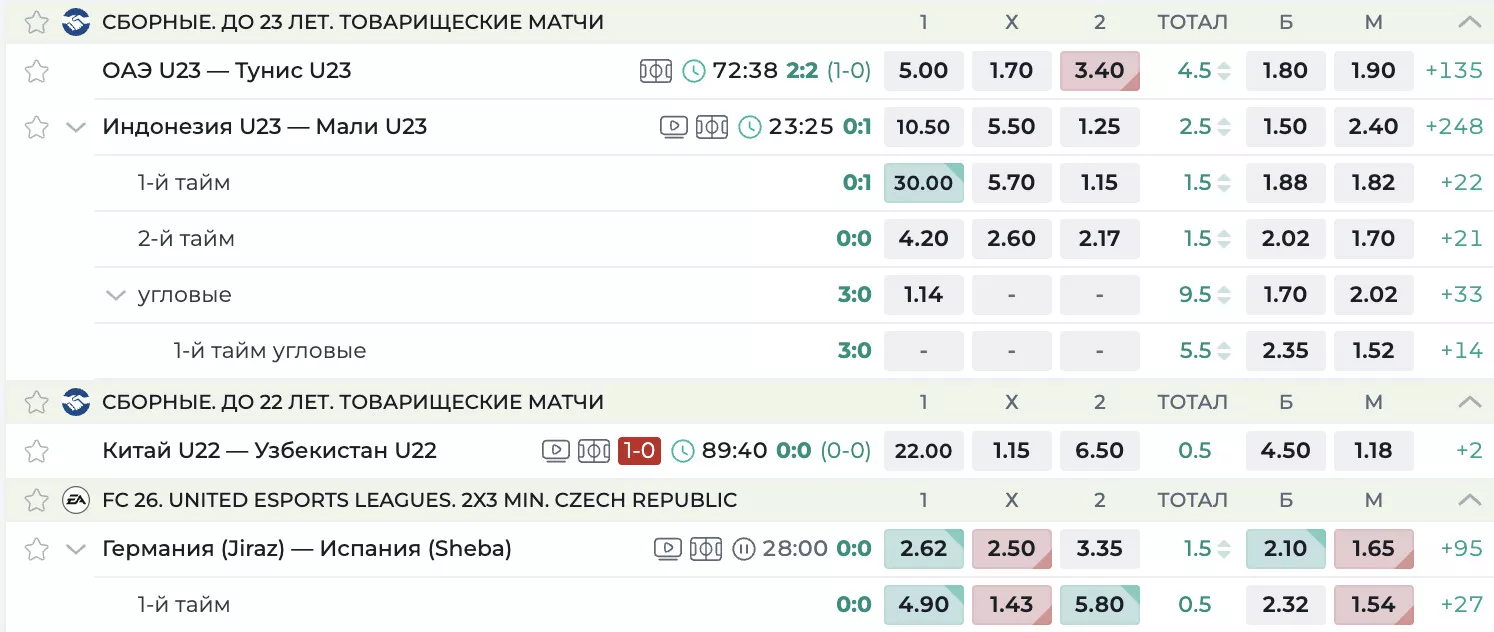Select draw odds 1.15 for Китай–Узбекистан
1494x632 pixels.
click(1011, 451)
